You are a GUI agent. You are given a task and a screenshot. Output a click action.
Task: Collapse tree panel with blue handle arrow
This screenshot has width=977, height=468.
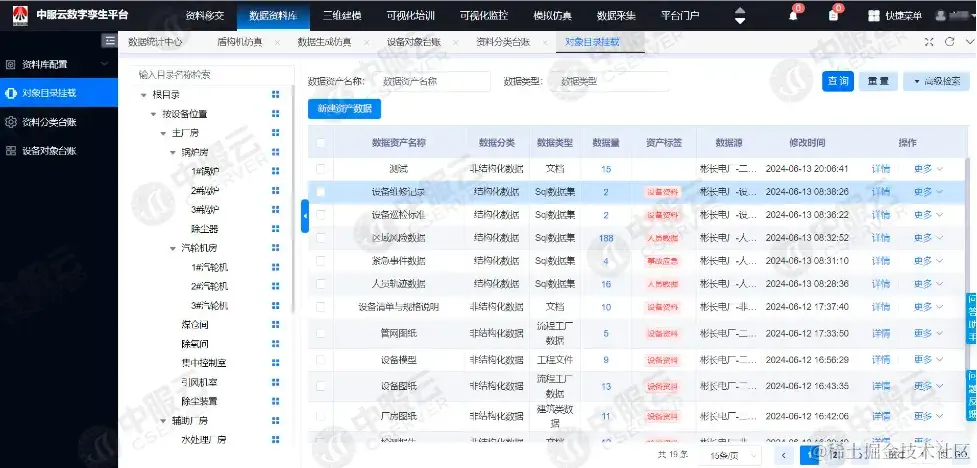305,216
